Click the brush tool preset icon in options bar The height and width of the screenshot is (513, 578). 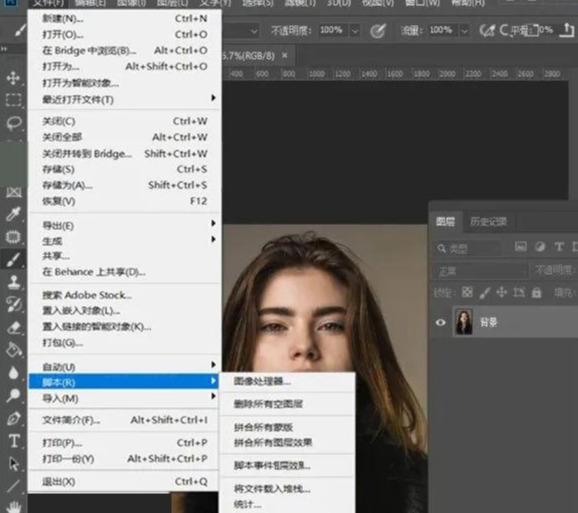20,30
